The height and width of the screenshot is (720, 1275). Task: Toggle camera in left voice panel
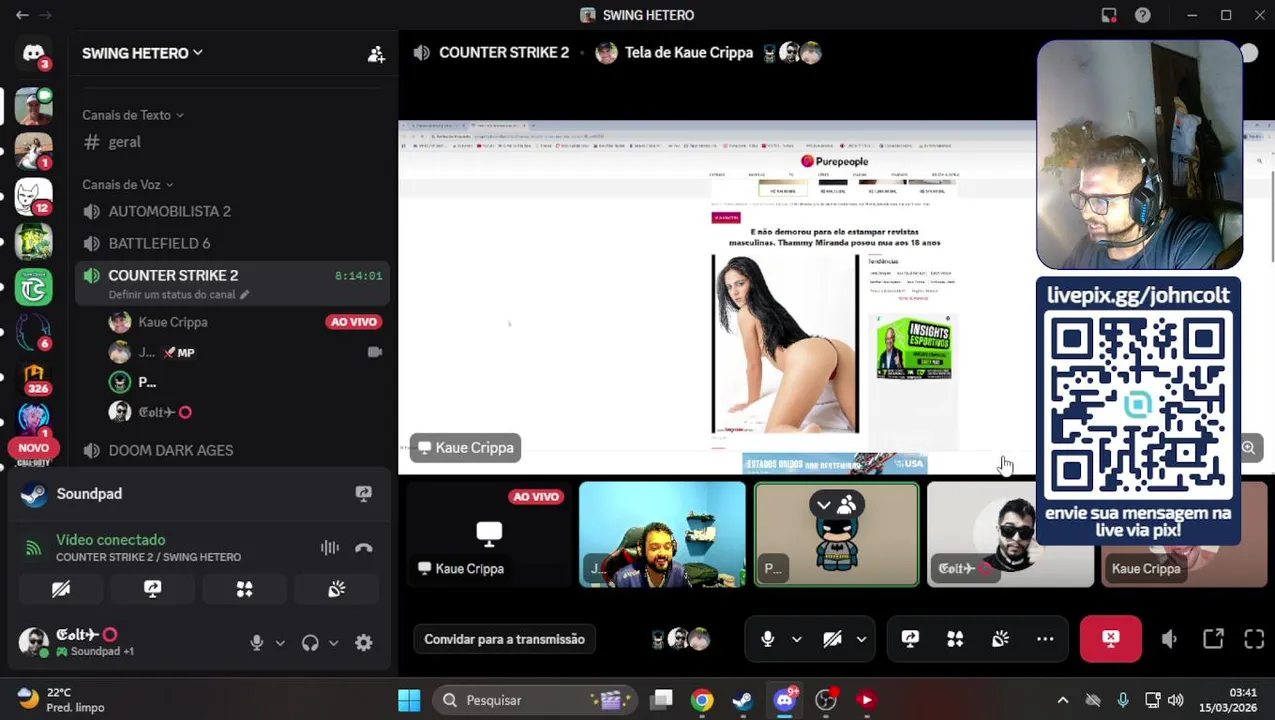click(60, 589)
